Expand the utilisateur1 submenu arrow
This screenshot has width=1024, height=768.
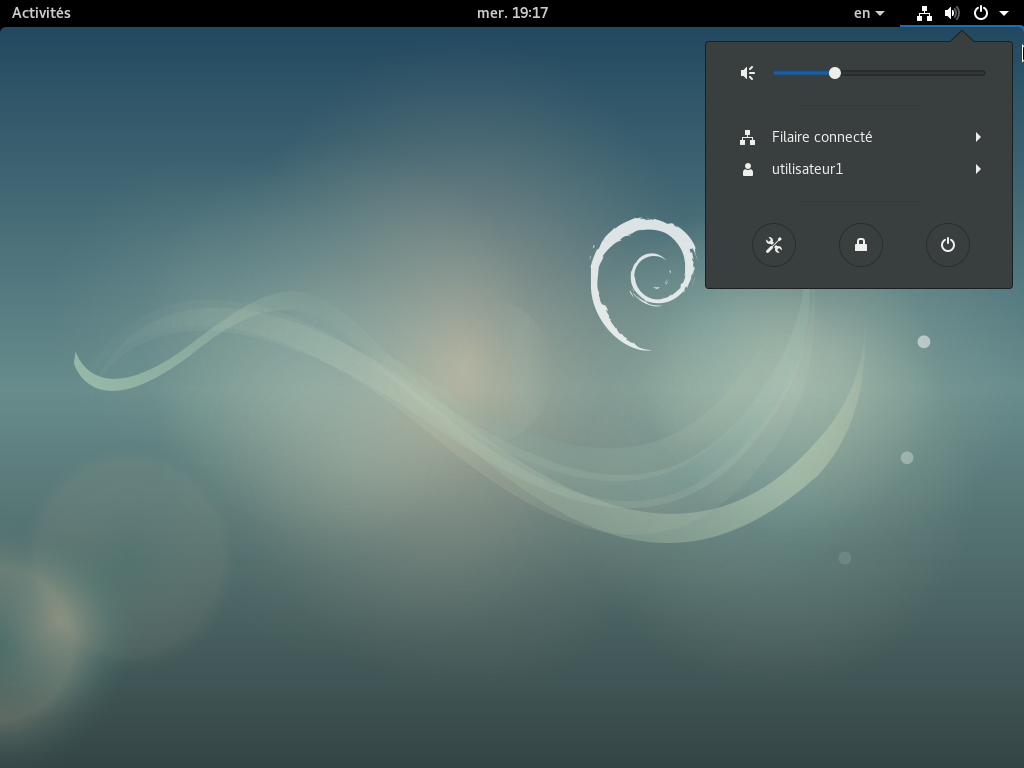[978, 169]
